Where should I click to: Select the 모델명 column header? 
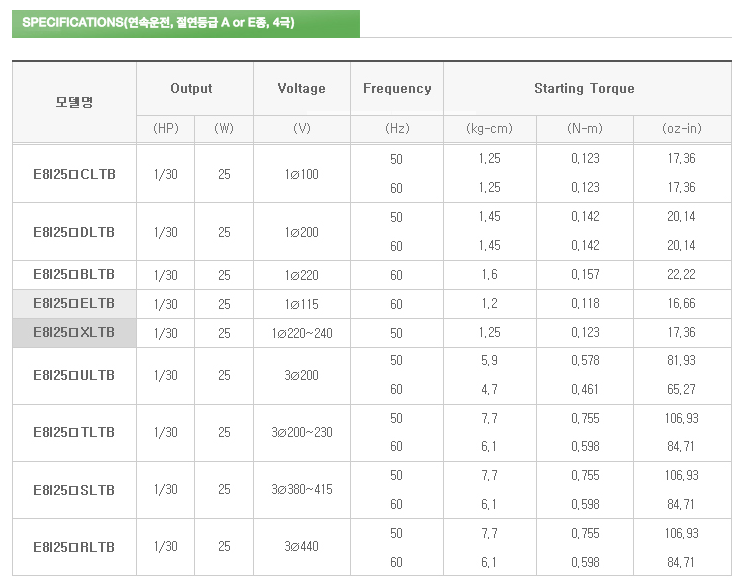pyautogui.click(x=74, y=102)
